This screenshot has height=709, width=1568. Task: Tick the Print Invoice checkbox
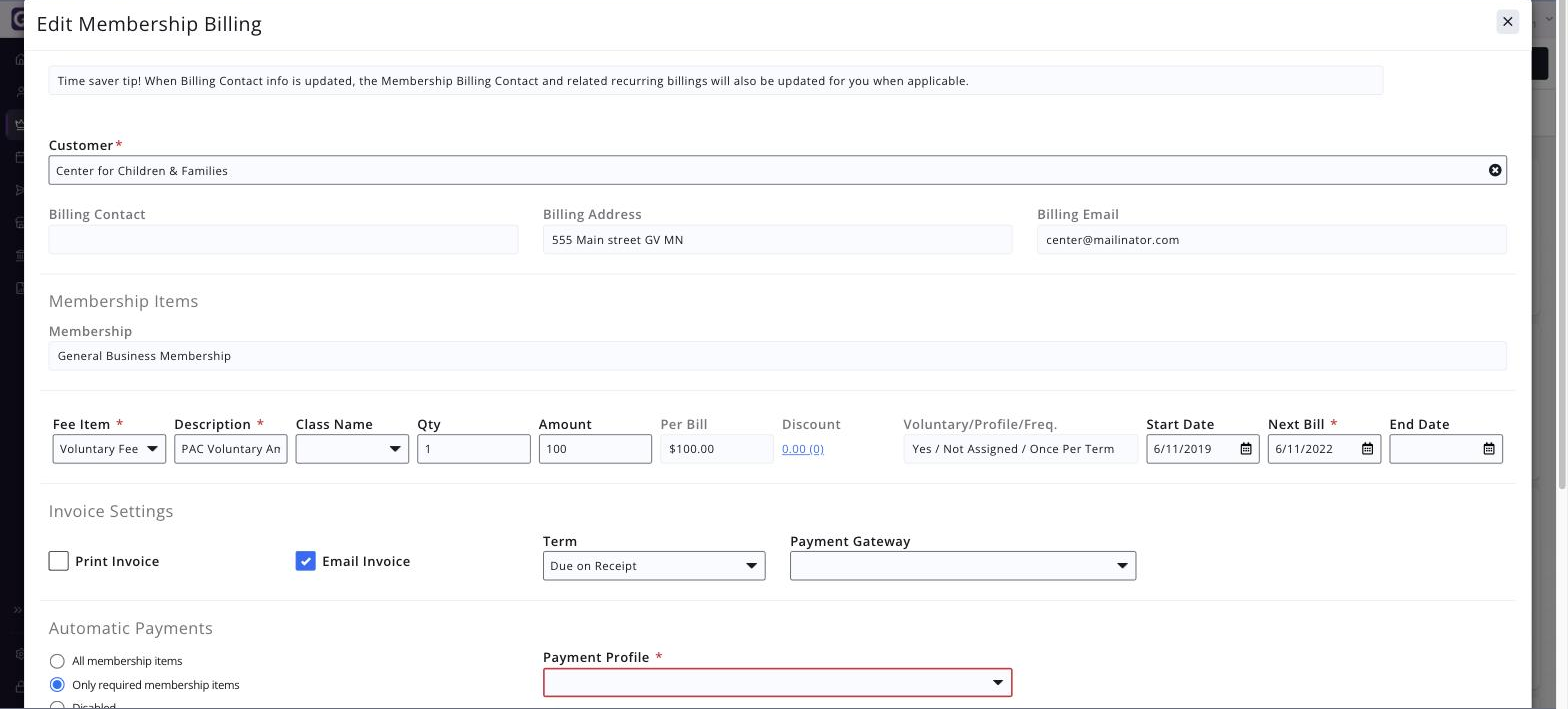(59, 561)
